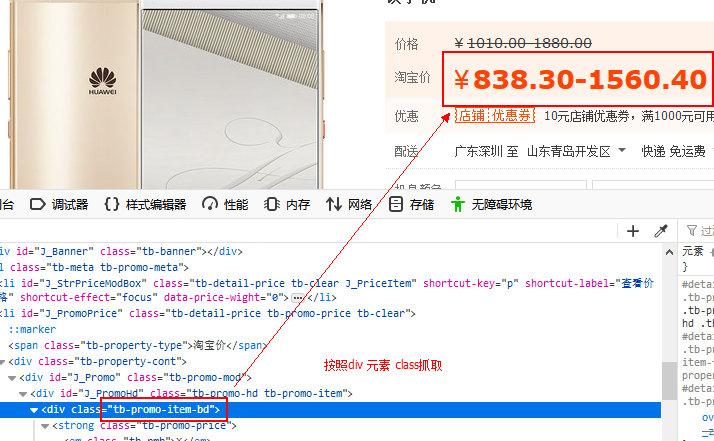Switch to the 样式编辑器 tab

pos(145,205)
